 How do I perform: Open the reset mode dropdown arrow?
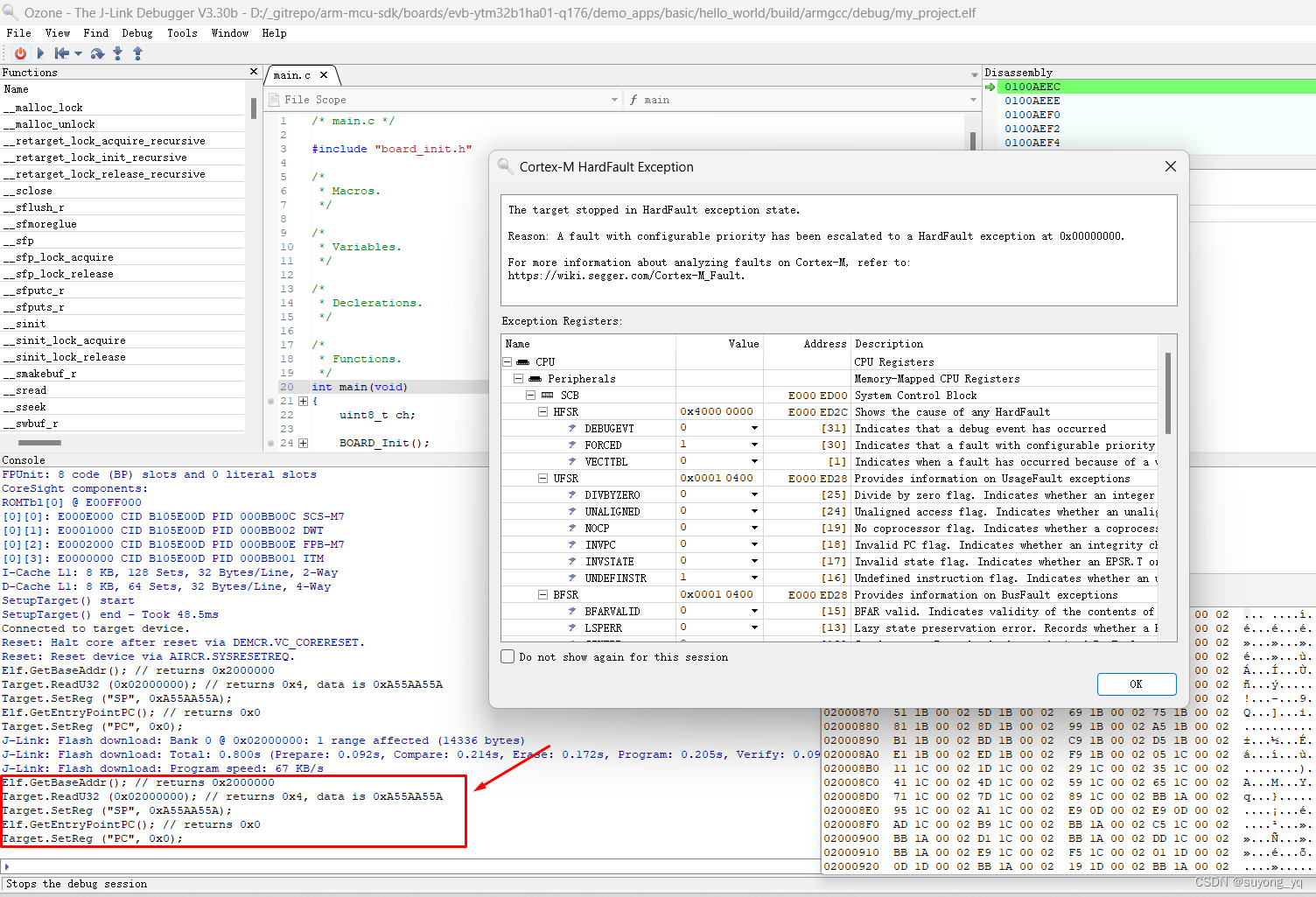click(x=79, y=53)
